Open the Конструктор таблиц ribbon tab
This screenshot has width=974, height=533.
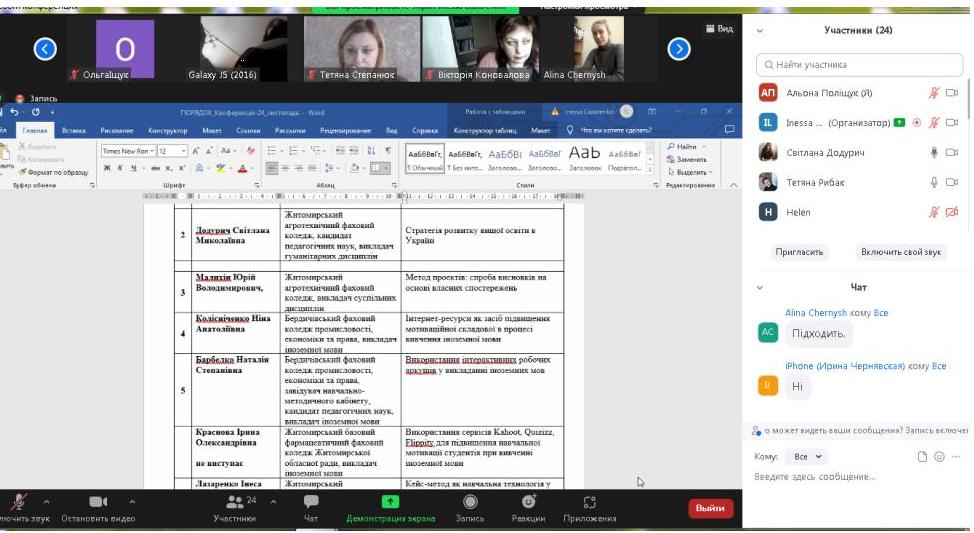485,130
